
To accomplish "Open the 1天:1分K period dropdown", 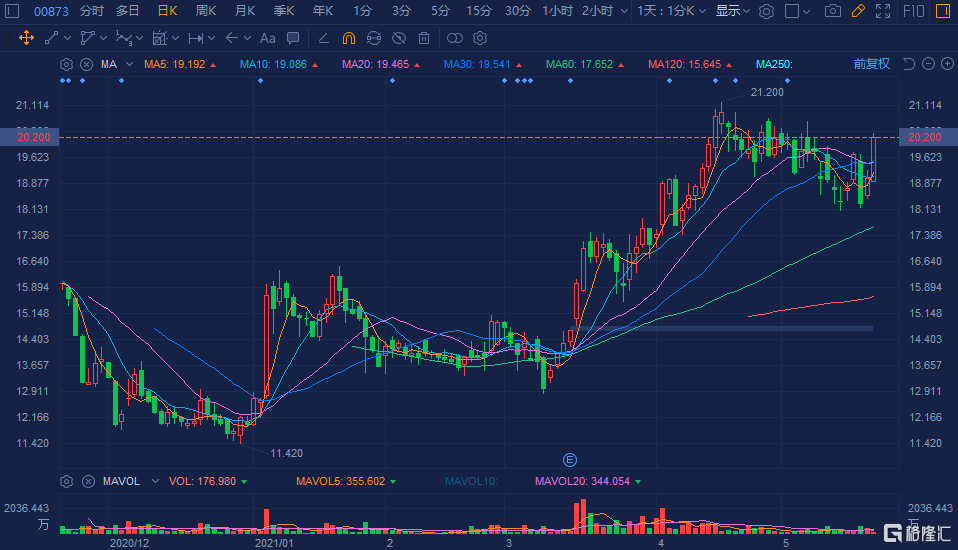I will coord(673,11).
